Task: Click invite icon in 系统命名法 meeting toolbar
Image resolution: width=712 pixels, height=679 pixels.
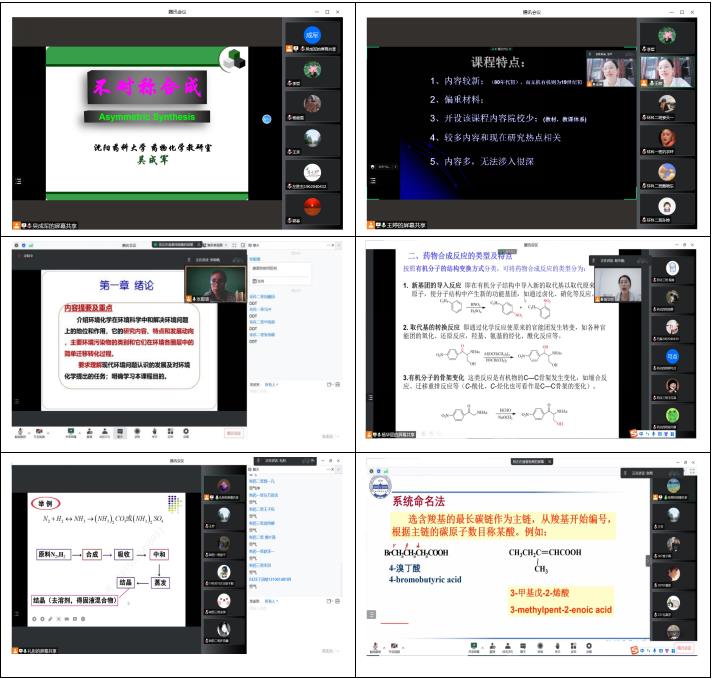Action: pyautogui.click(x=495, y=653)
